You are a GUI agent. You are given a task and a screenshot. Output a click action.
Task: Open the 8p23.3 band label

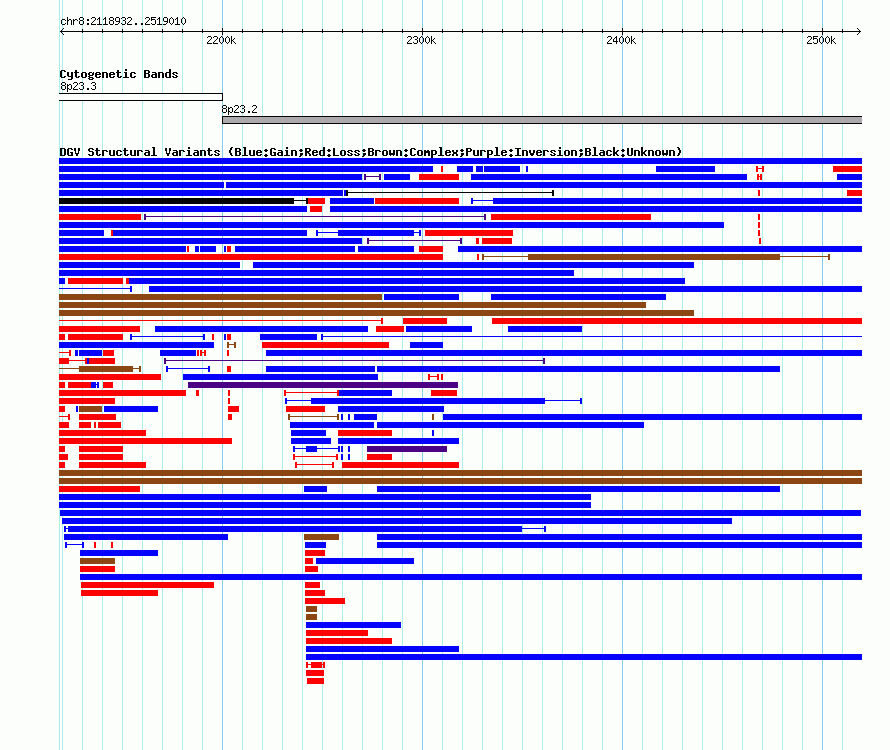pos(78,86)
